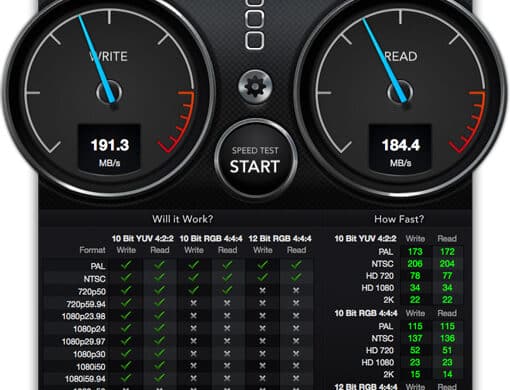510x390 pixels.
Task: Select the 1080i50 format row label
Action: (91, 367)
